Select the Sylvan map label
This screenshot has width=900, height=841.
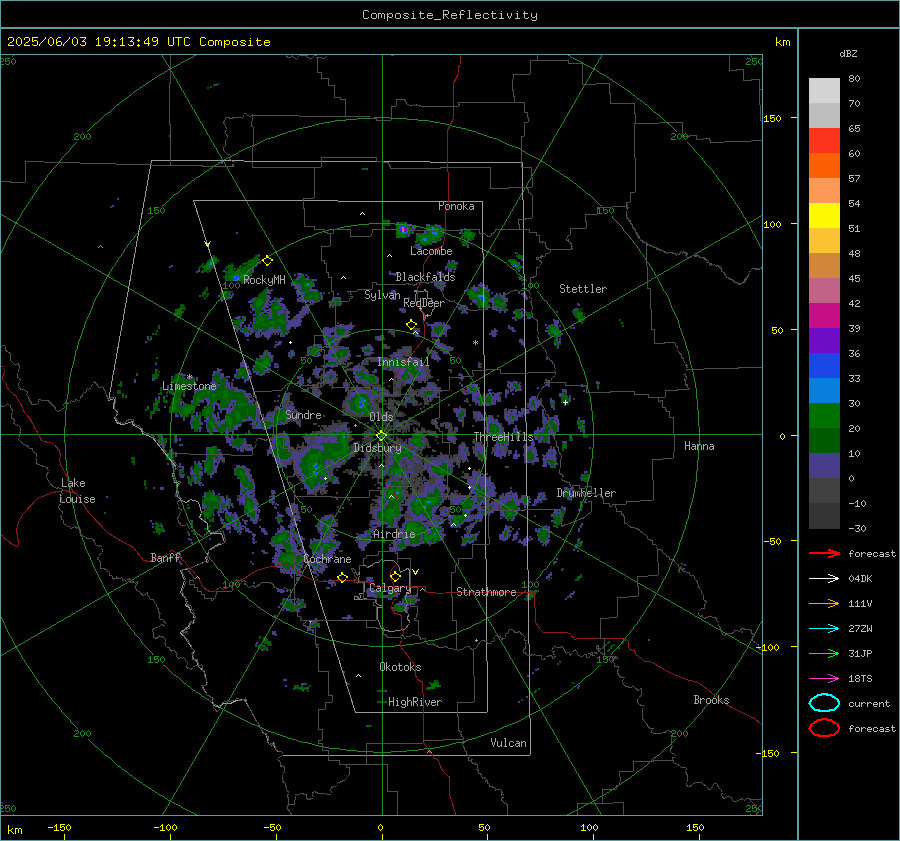382,295
